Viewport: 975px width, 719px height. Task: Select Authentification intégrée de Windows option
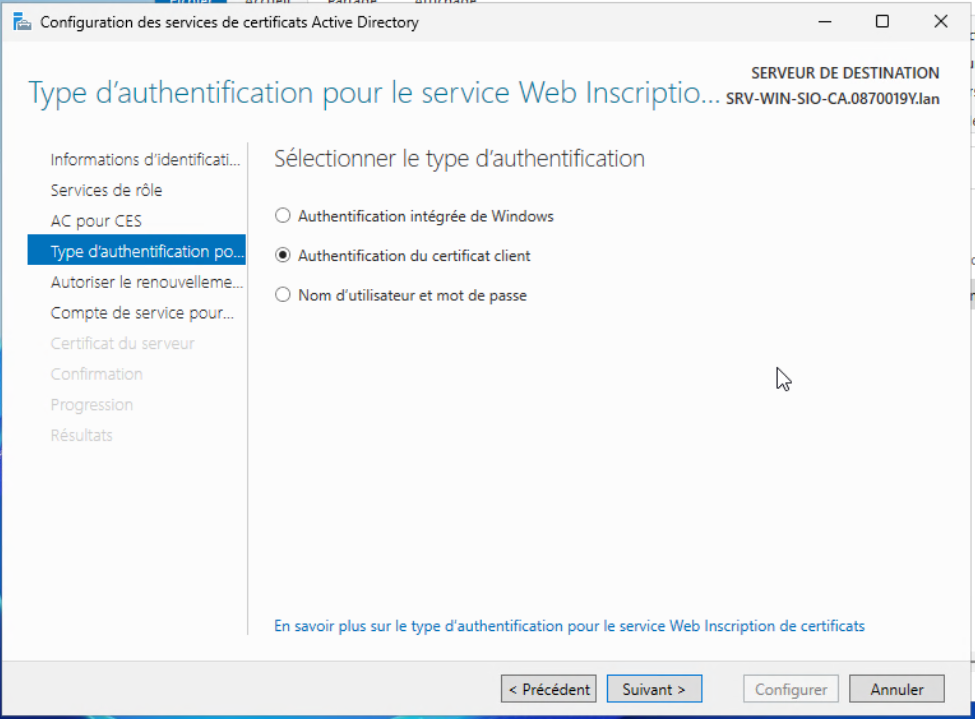(283, 216)
